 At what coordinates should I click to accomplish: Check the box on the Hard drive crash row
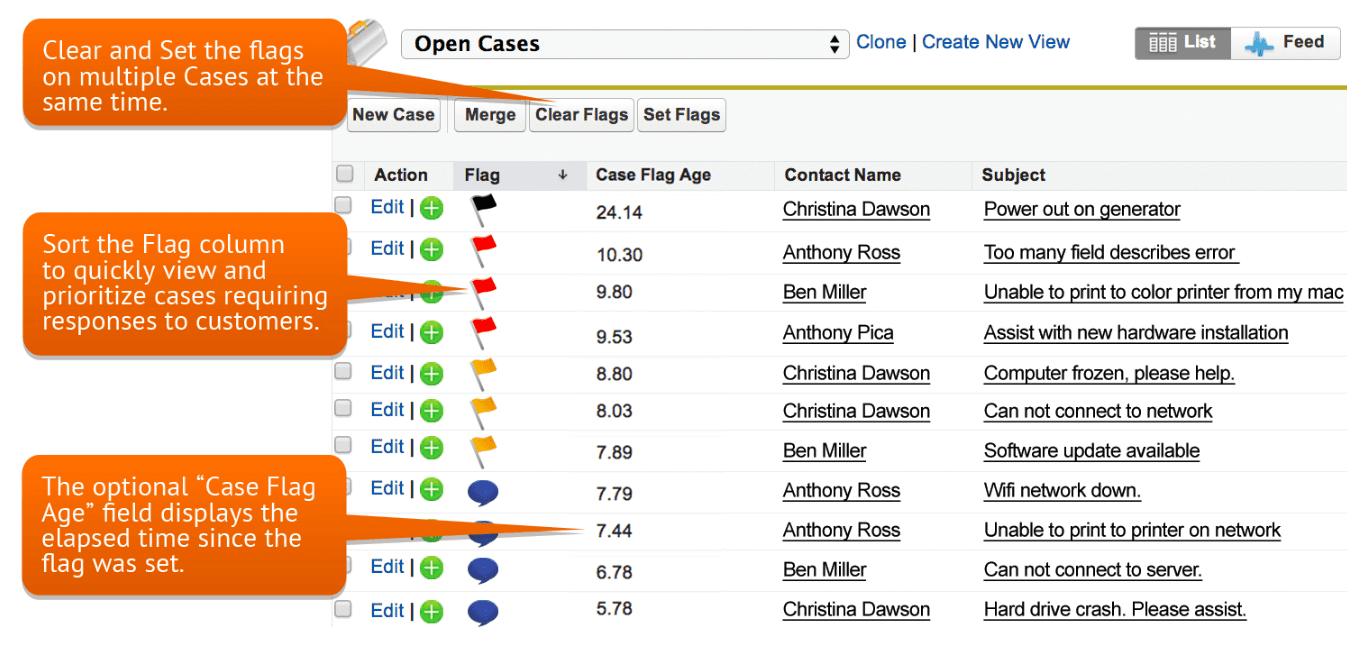pyautogui.click(x=344, y=610)
